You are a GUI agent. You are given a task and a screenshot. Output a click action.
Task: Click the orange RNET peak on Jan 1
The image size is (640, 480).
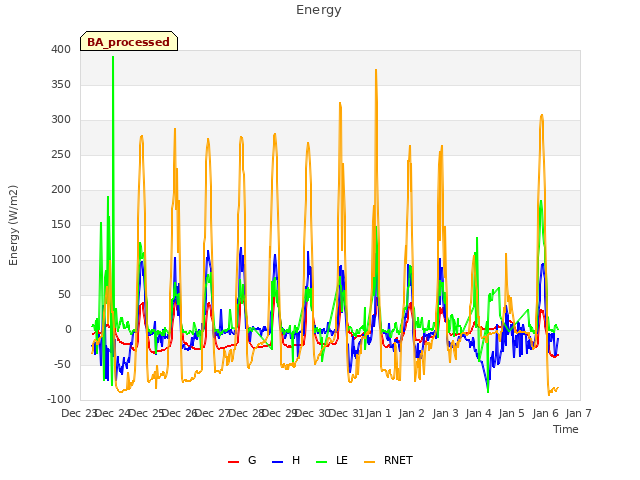(x=376, y=70)
